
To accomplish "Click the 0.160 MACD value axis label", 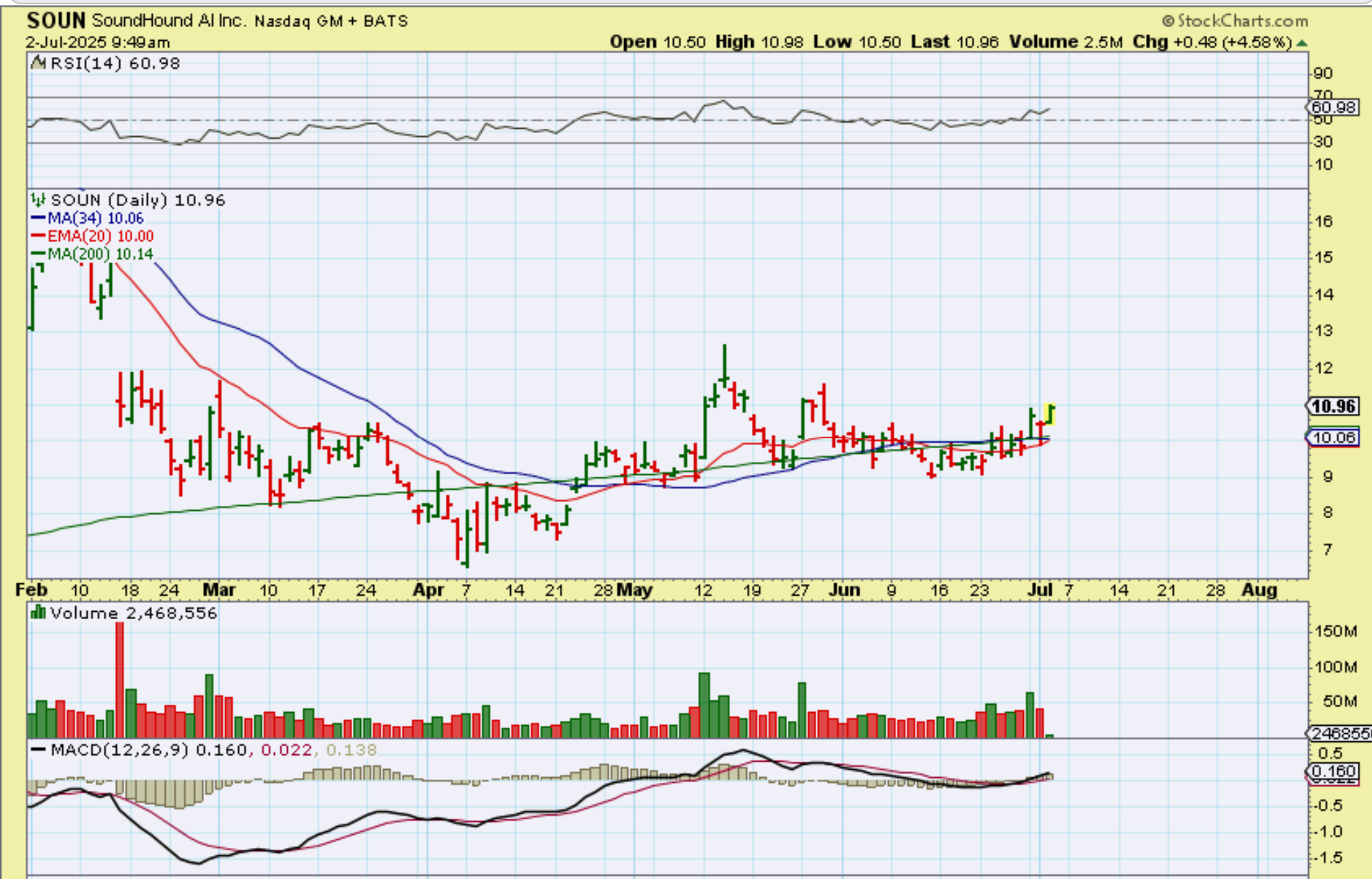I will click(x=1333, y=771).
